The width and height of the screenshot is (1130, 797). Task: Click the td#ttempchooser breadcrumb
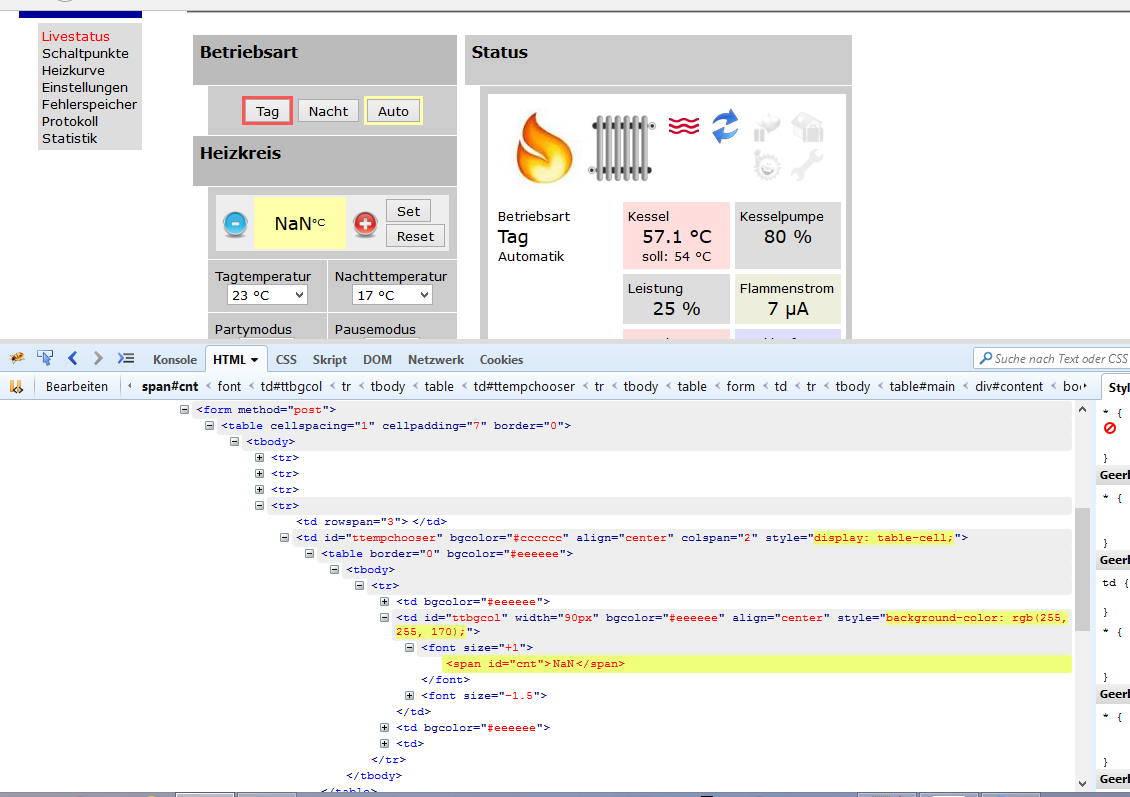click(524, 387)
